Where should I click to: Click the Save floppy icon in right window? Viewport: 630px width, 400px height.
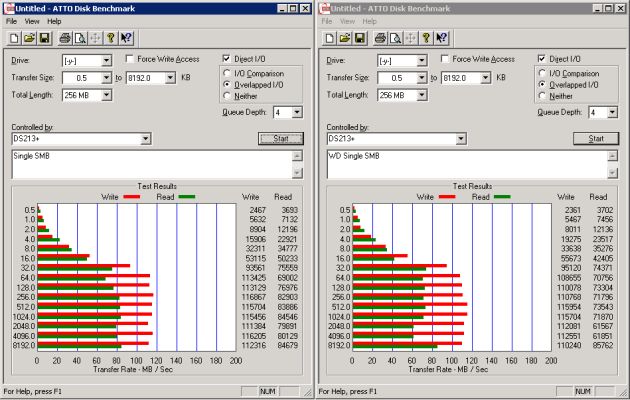click(360, 38)
